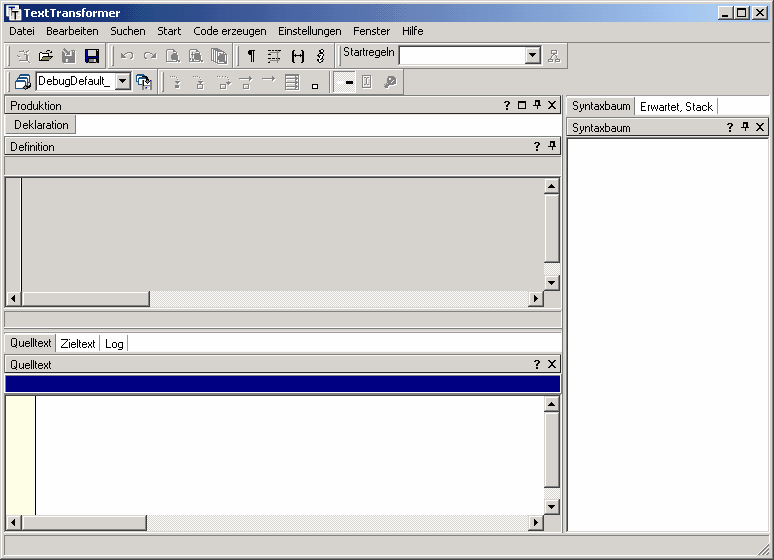Open the Bearbeiten menu

tap(72, 31)
